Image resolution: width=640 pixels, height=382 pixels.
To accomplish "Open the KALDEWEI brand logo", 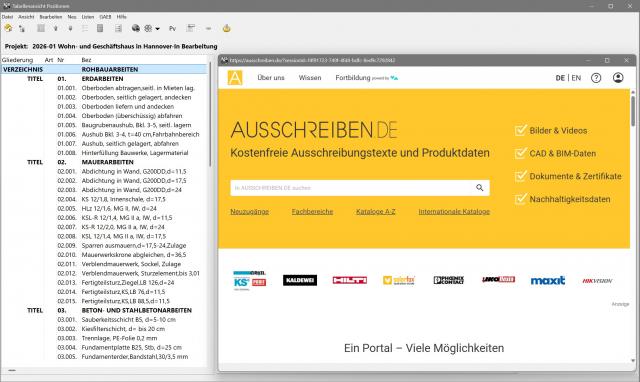I will pos(300,280).
